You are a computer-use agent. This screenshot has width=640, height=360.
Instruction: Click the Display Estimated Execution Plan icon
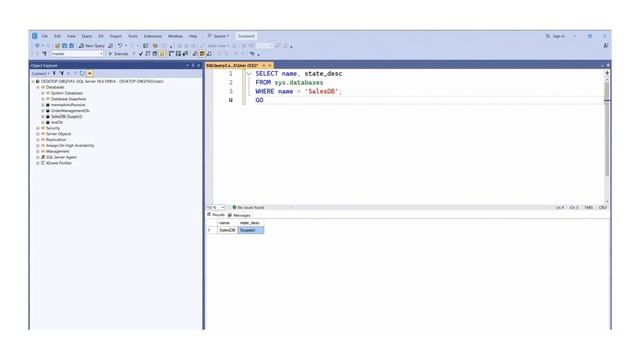(x=148, y=54)
